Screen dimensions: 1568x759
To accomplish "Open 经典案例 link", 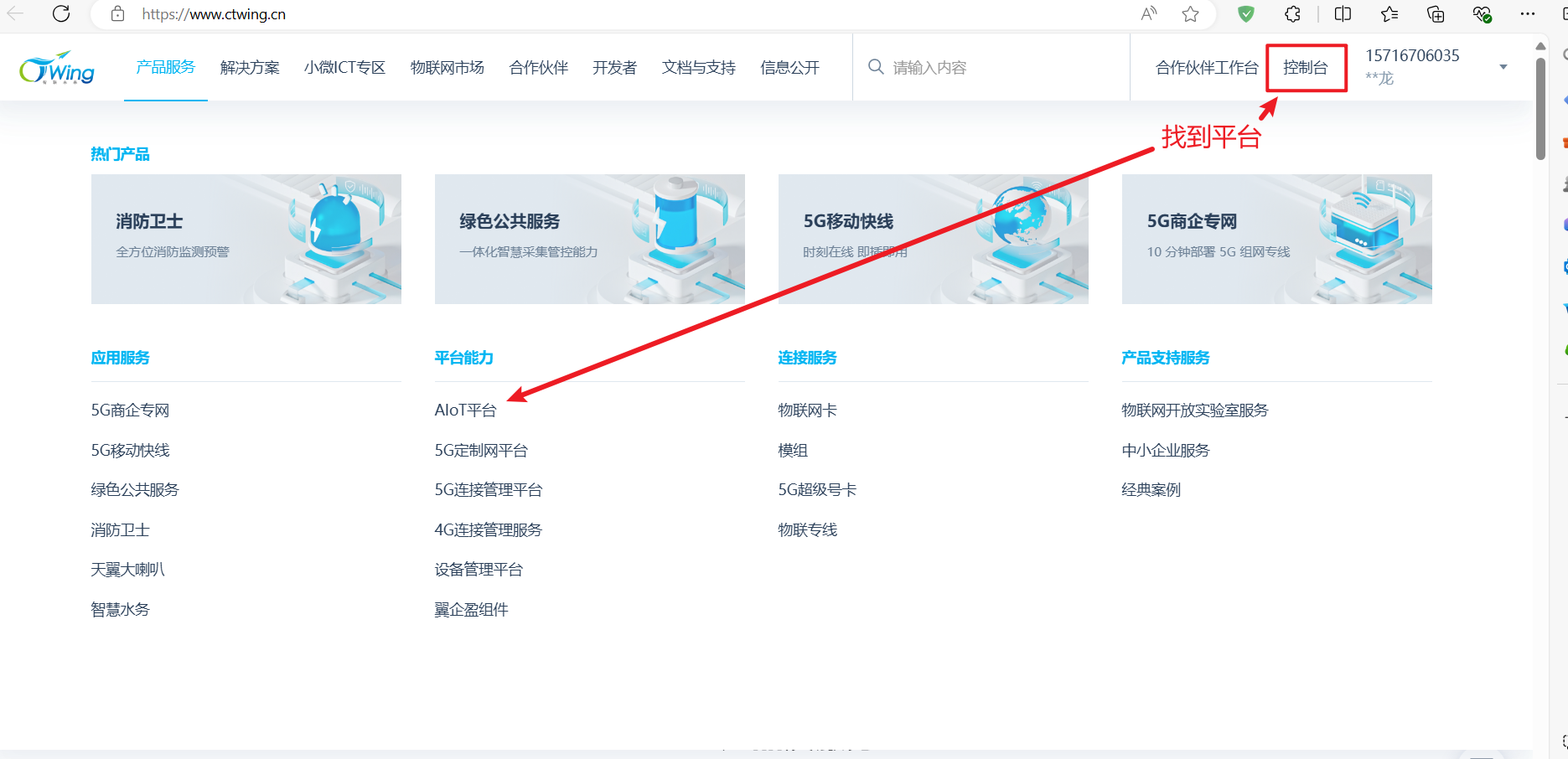I will pos(1151,490).
